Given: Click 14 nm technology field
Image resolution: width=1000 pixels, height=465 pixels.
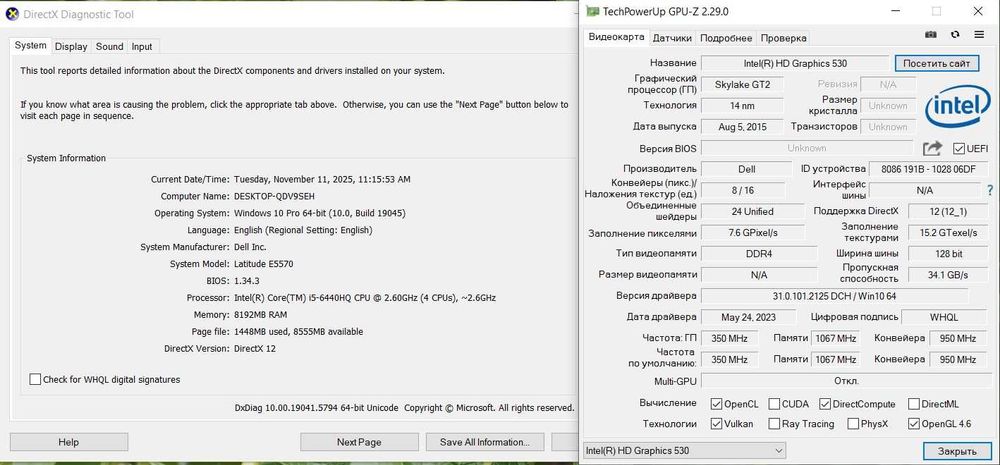Looking at the screenshot, I should tap(742, 105).
